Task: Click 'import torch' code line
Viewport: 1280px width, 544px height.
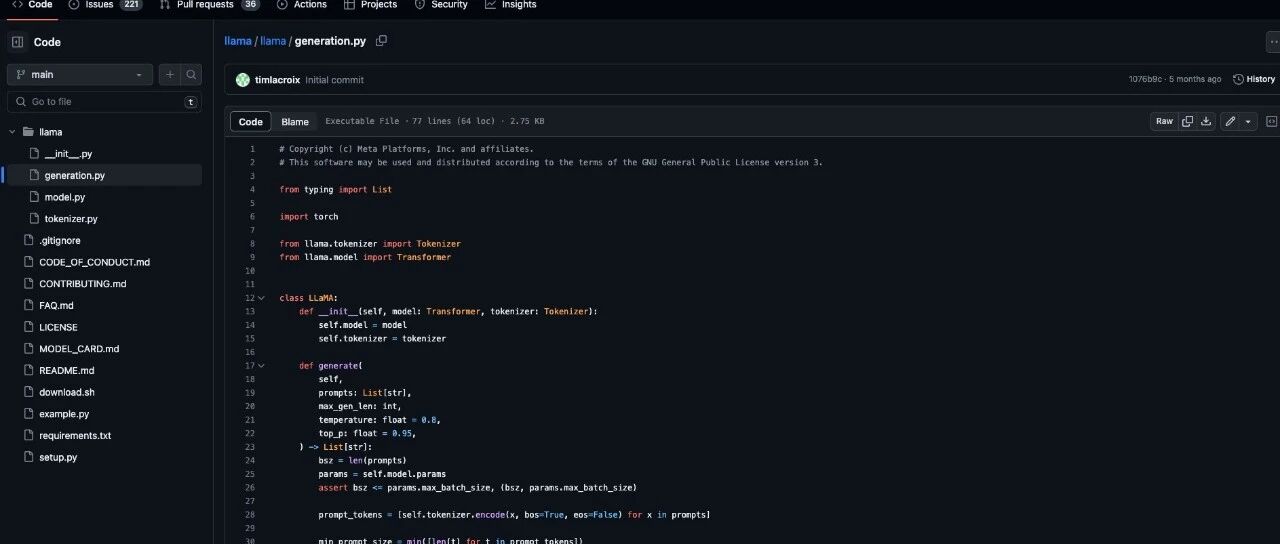Action: pyautogui.click(x=309, y=217)
